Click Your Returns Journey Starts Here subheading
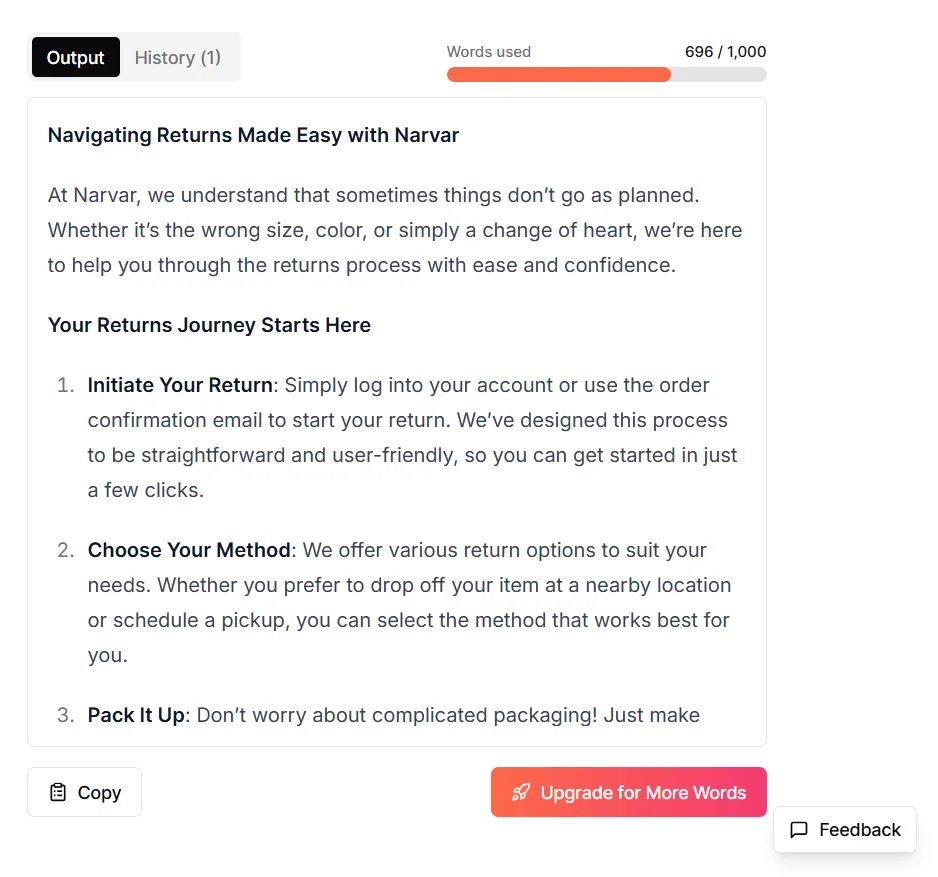This screenshot has height=877, width=938. click(x=209, y=325)
